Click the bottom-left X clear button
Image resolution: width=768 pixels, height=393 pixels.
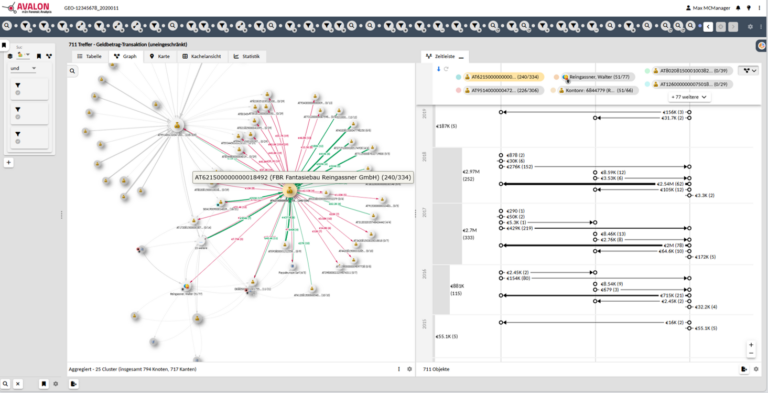18,384
